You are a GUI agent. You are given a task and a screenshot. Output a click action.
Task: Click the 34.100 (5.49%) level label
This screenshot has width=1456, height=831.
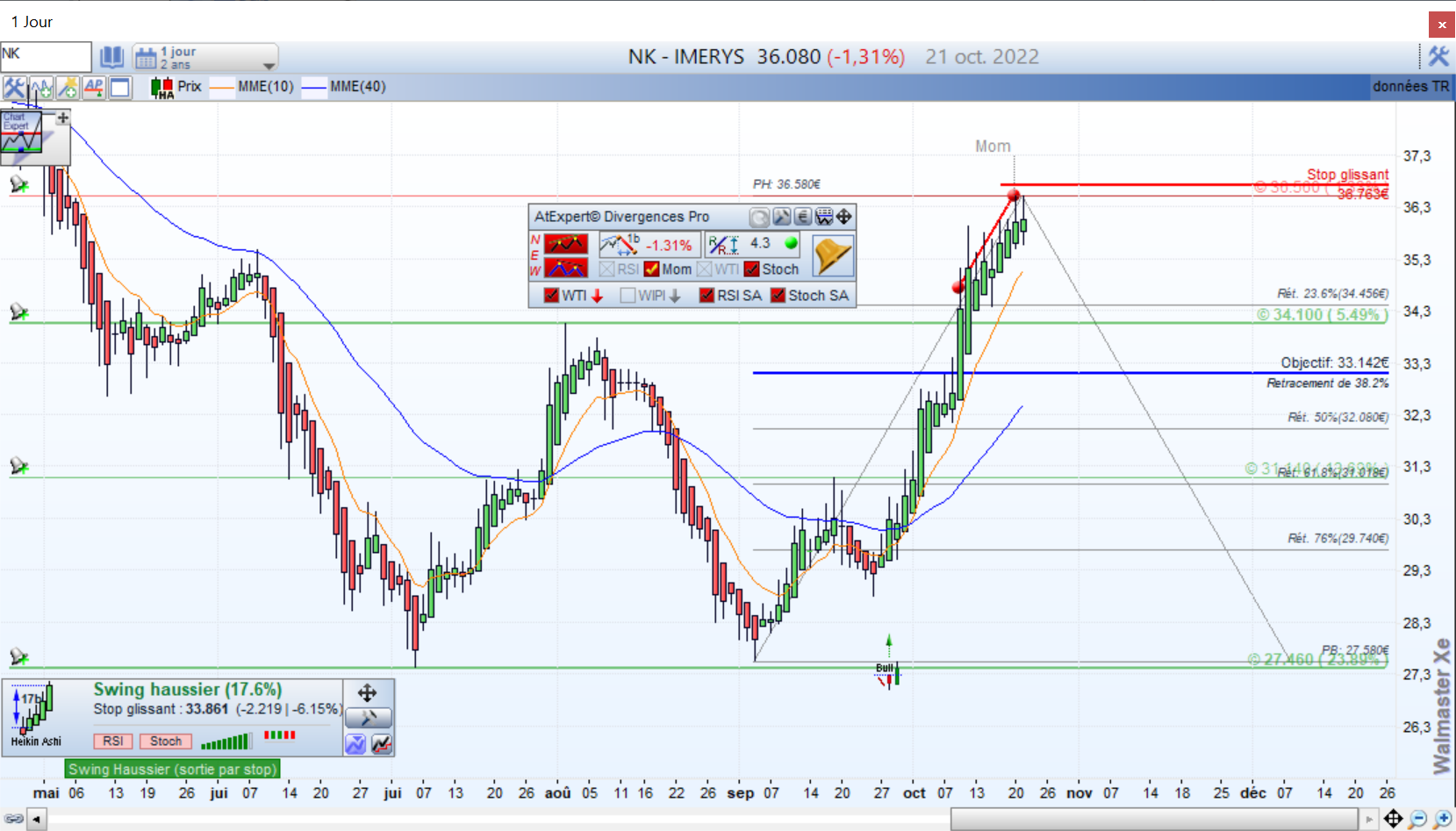tap(1322, 314)
